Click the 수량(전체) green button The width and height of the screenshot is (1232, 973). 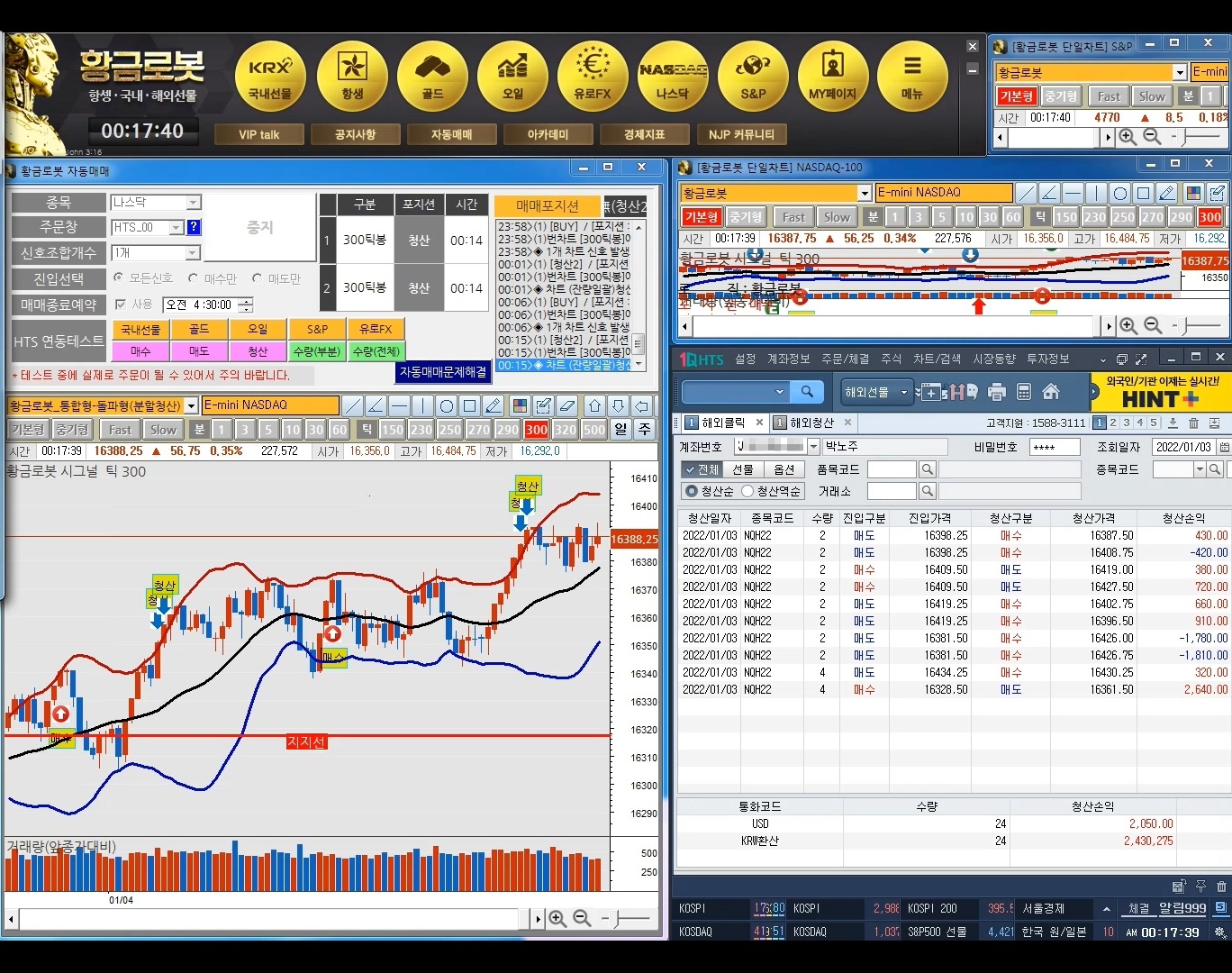coord(376,351)
